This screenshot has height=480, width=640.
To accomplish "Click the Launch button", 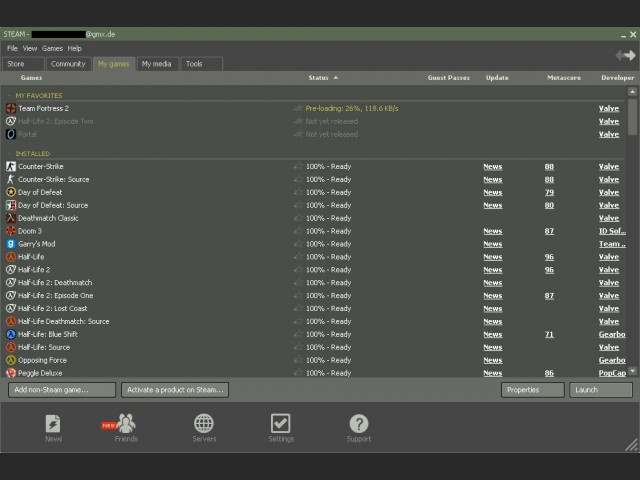I will point(601,390).
